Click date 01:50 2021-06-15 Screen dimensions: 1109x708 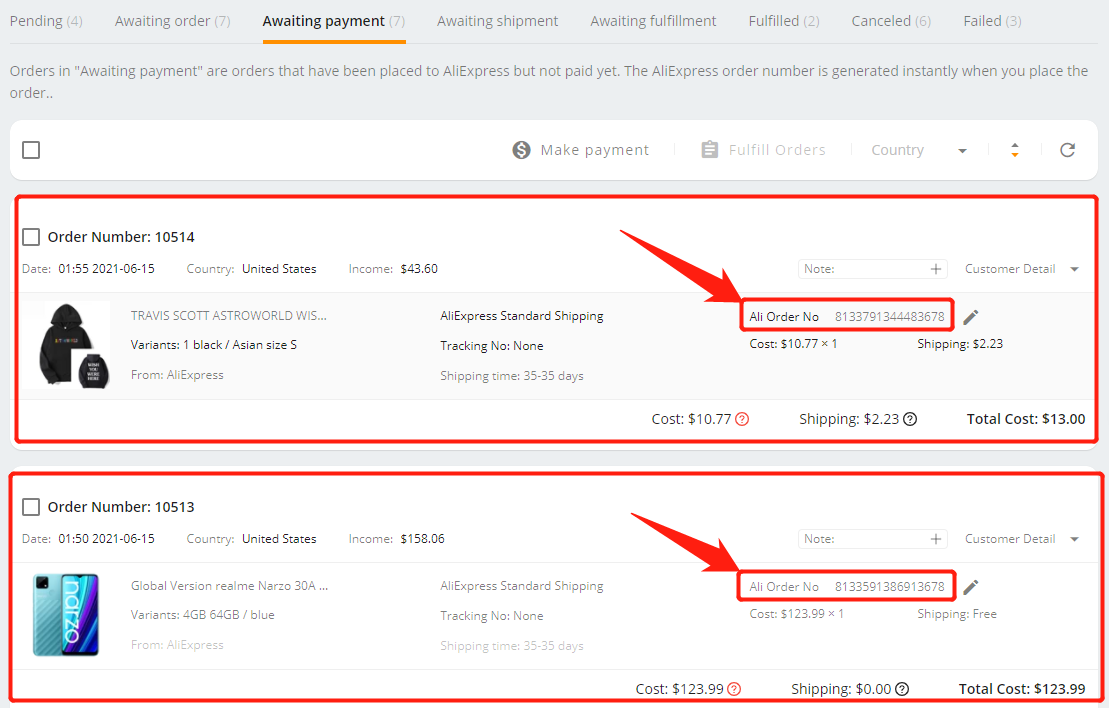(106, 539)
